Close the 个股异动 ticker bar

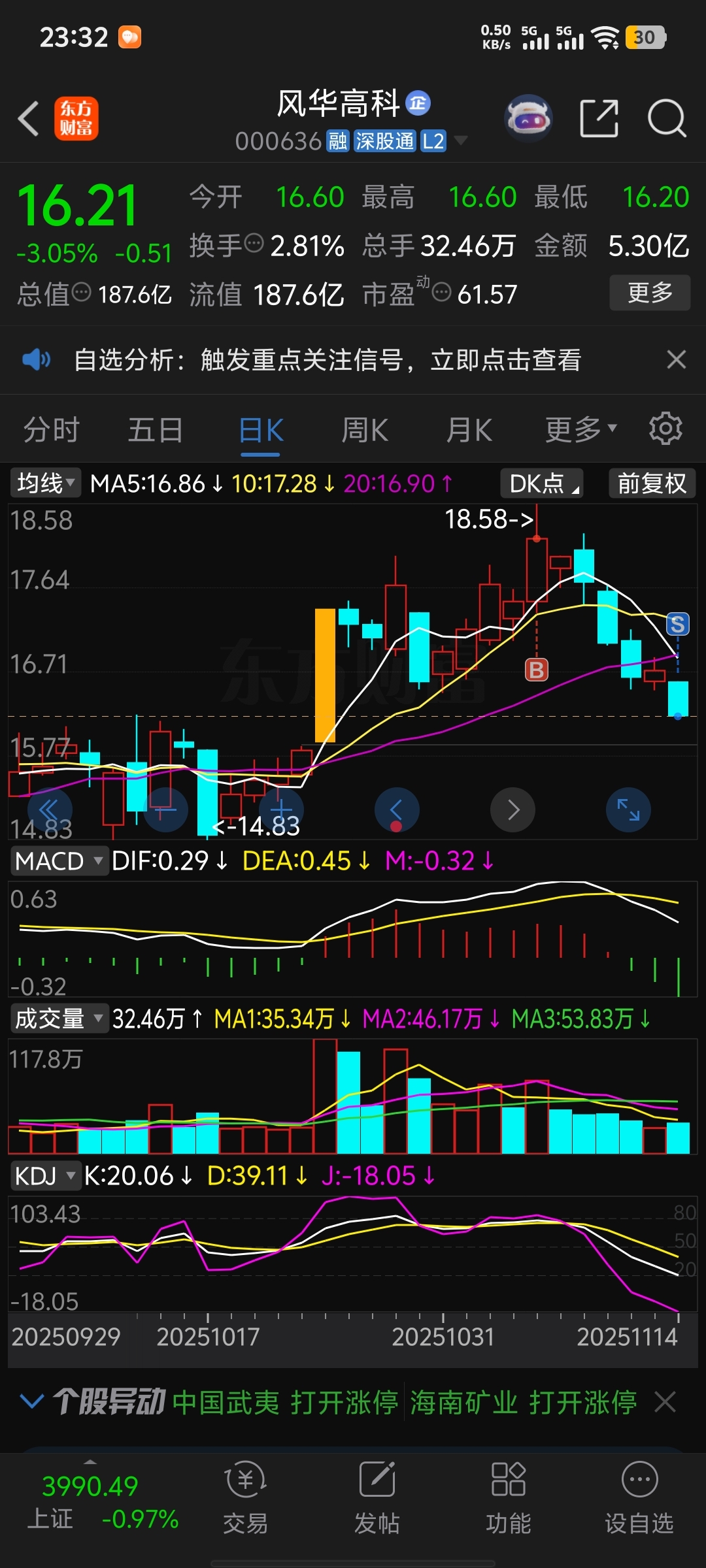665,1401
